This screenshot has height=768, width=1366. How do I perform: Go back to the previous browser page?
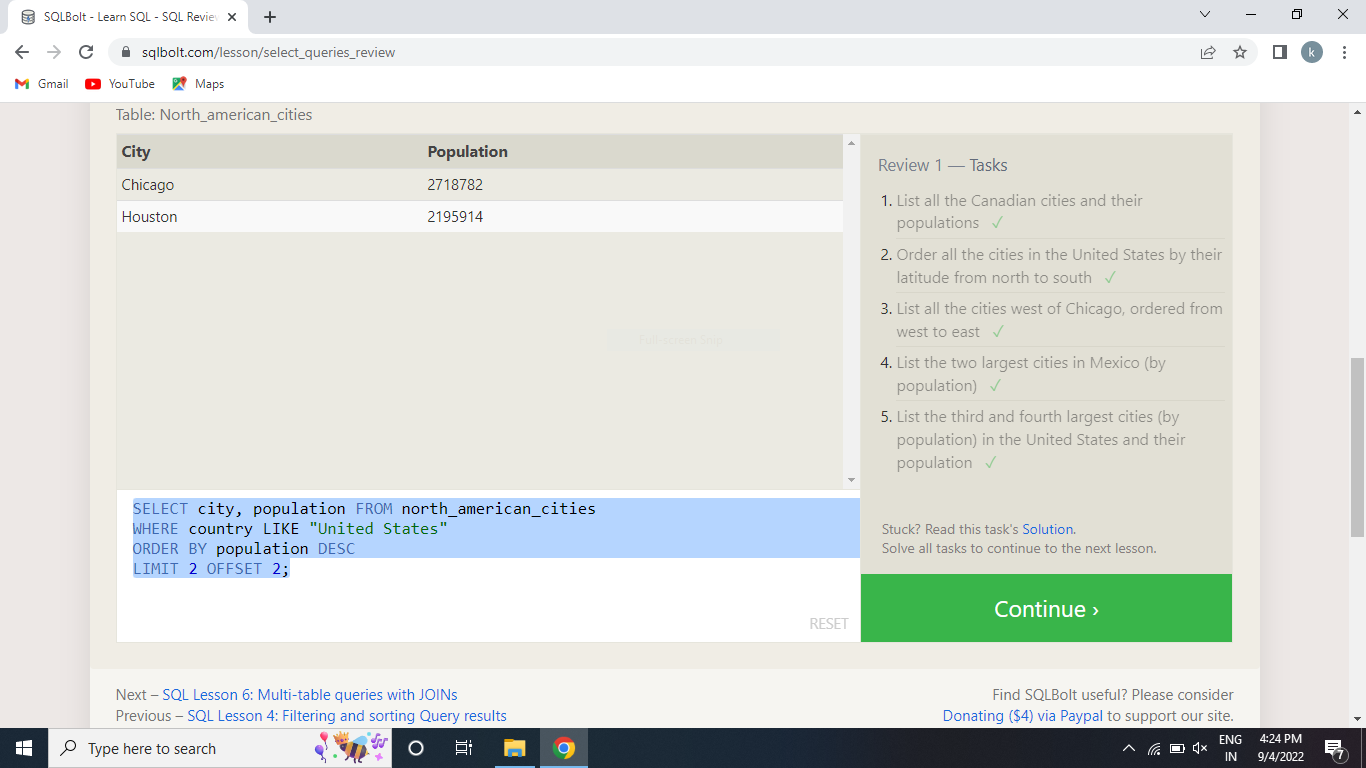tap(22, 52)
